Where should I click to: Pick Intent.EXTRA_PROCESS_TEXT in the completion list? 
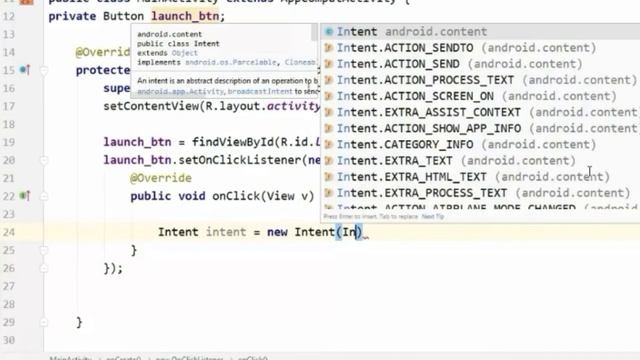480,193
